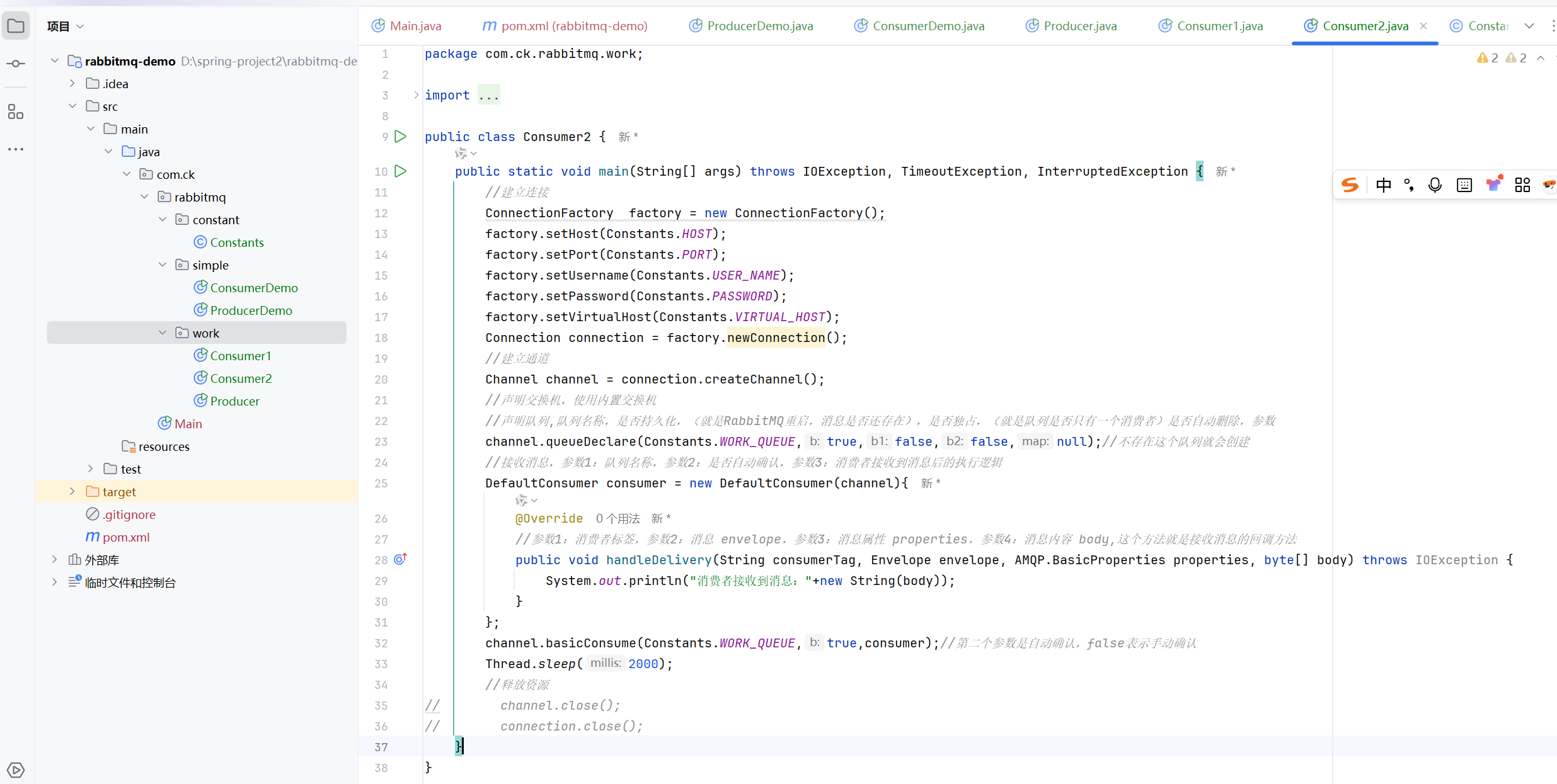Switch to the Producer.java tab
This screenshot has height=784, width=1557.
tap(1079, 26)
